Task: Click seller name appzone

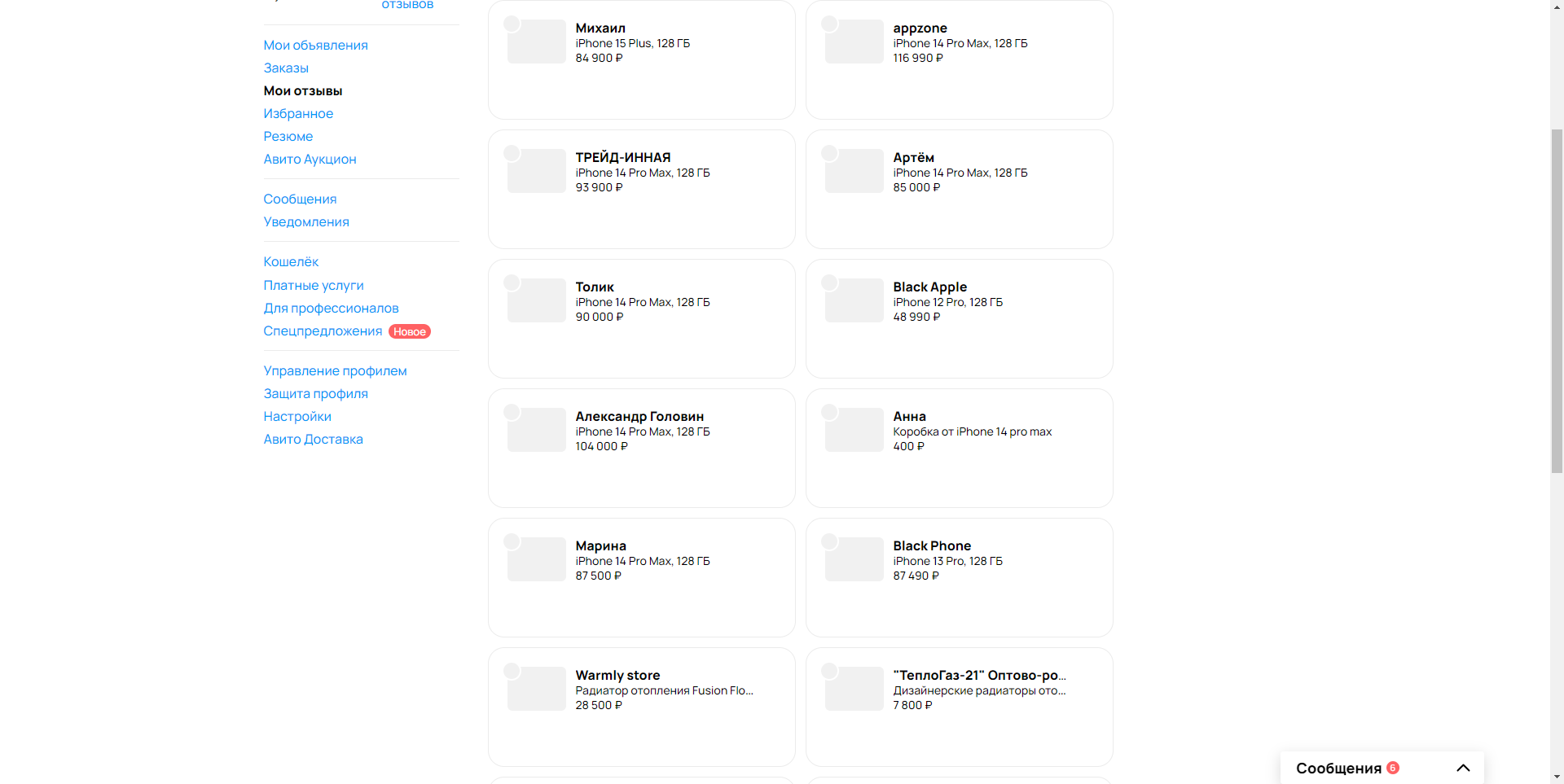Action: tap(920, 28)
